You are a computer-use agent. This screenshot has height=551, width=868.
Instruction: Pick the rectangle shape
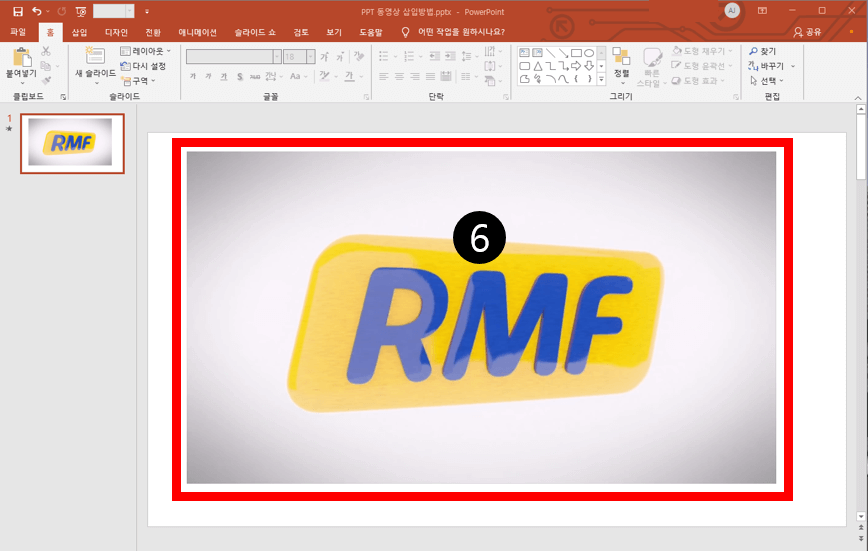click(x=576, y=53)
